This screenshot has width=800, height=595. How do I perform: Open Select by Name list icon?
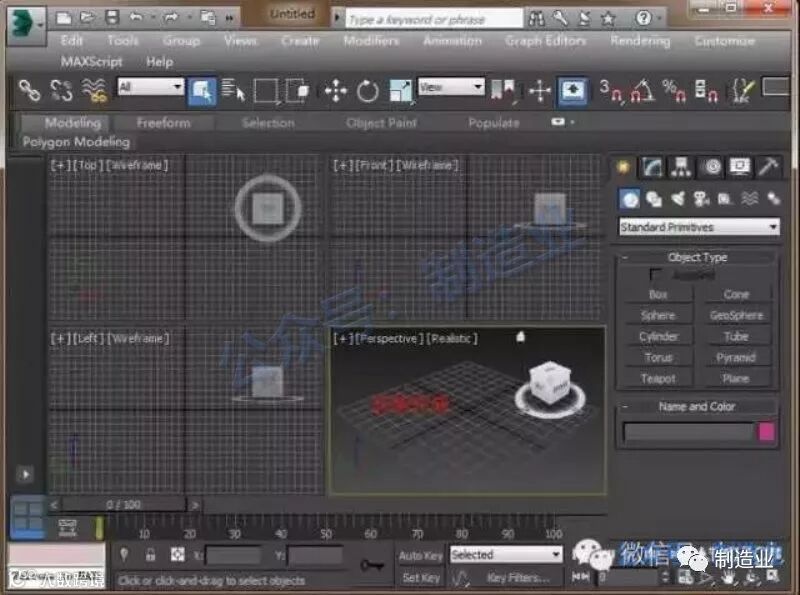click(x=233, y=90)
